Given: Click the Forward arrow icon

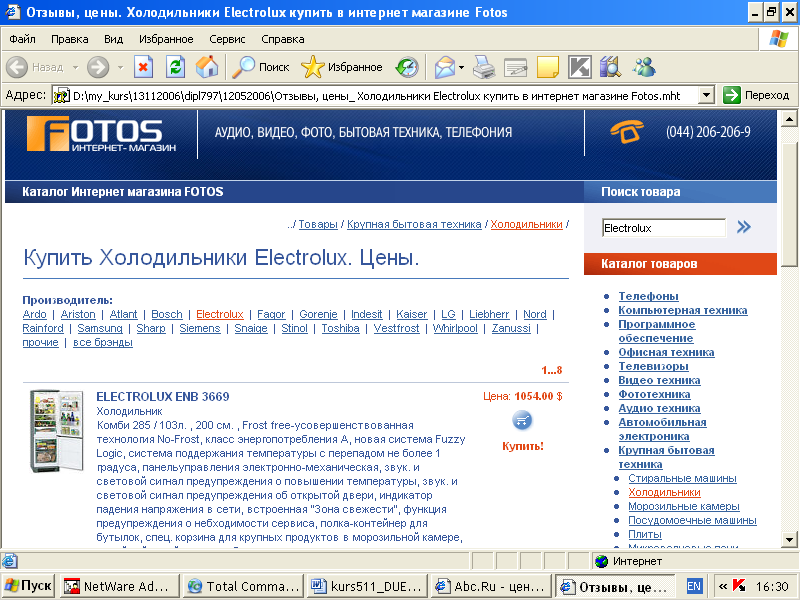Looking at the screenshot, I should click(98, 67).
